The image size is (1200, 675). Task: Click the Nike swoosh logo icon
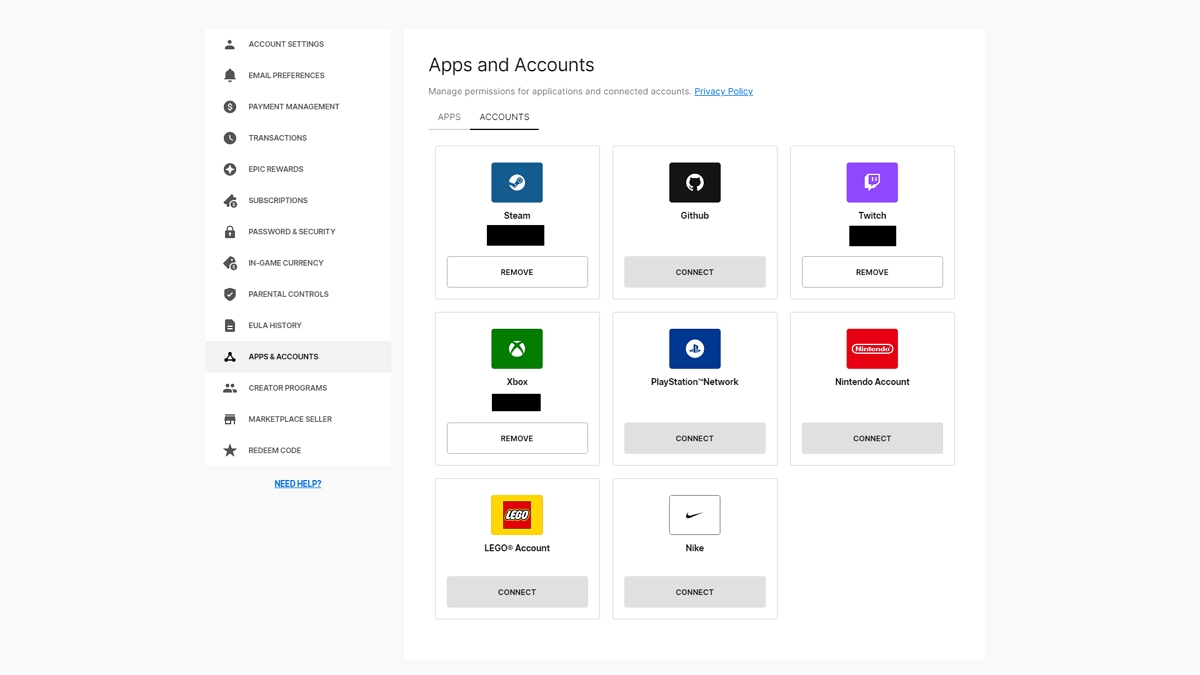point(694,515)
